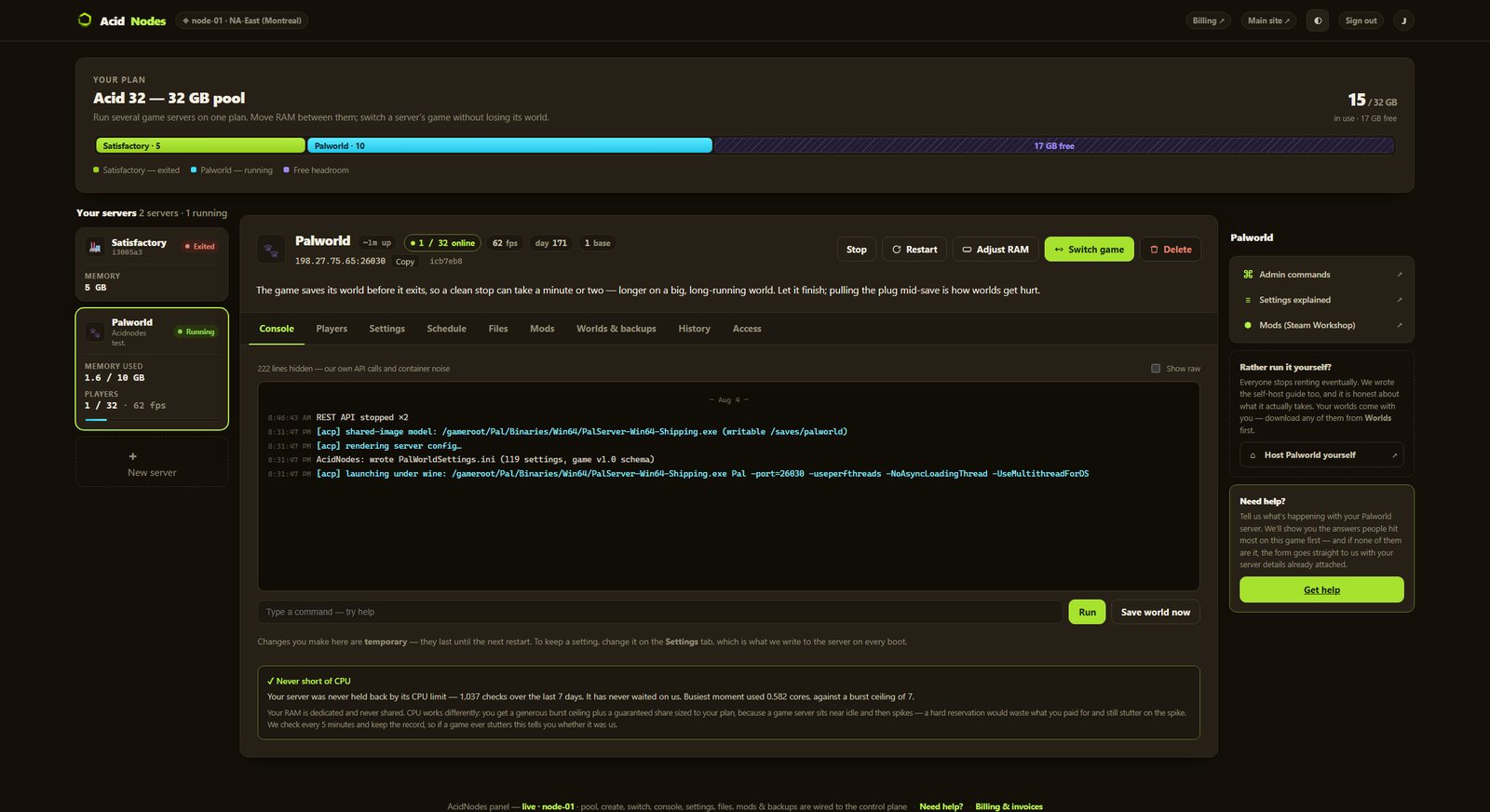The height and width of the screenshot is (812, 1490).
Task: Open the Players tab
Action: [x=332, y=329]
